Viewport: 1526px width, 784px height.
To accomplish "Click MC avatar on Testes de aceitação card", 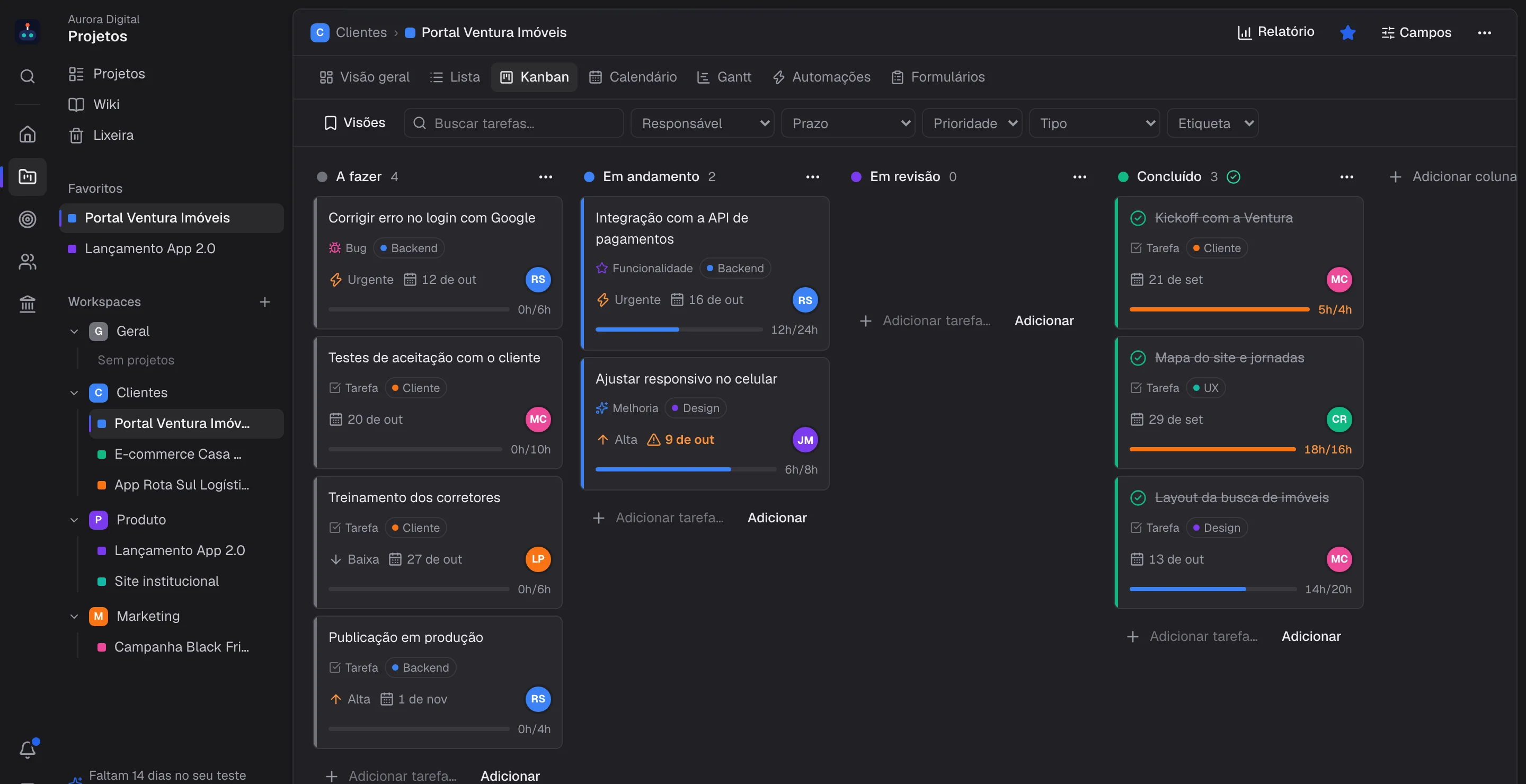I will tap(538, 419).
